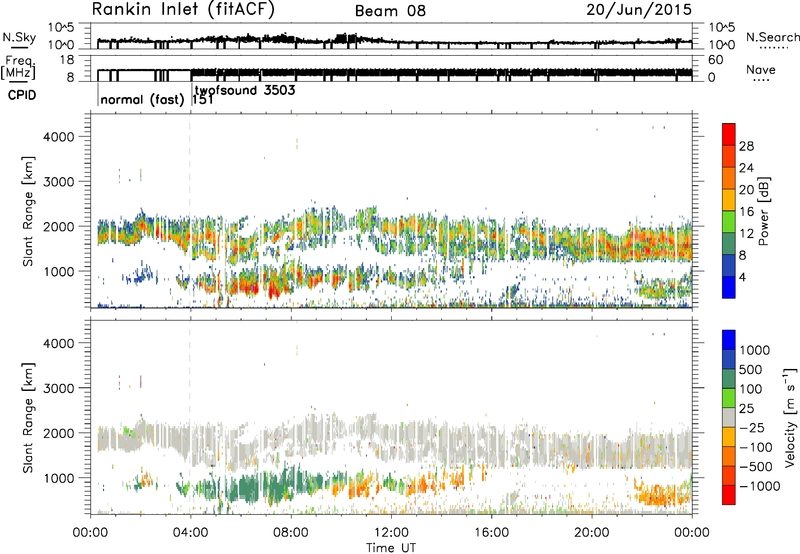This screenshot has width=800, height=554.
Task: Click the 'normal (fast)' CPID text
Action: point(142,99)
